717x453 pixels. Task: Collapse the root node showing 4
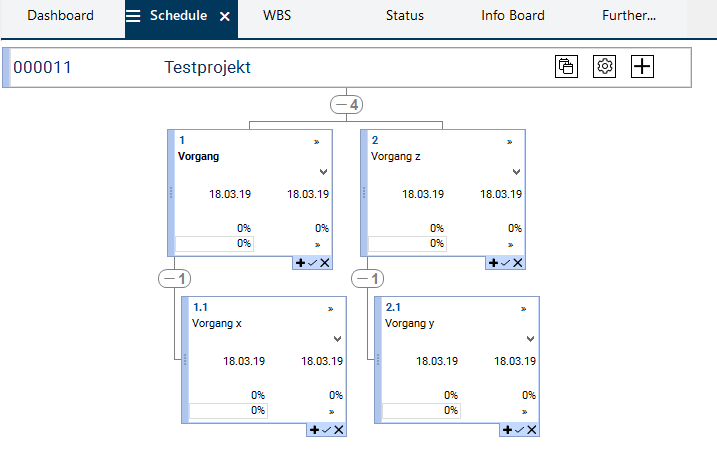point(346,104)
